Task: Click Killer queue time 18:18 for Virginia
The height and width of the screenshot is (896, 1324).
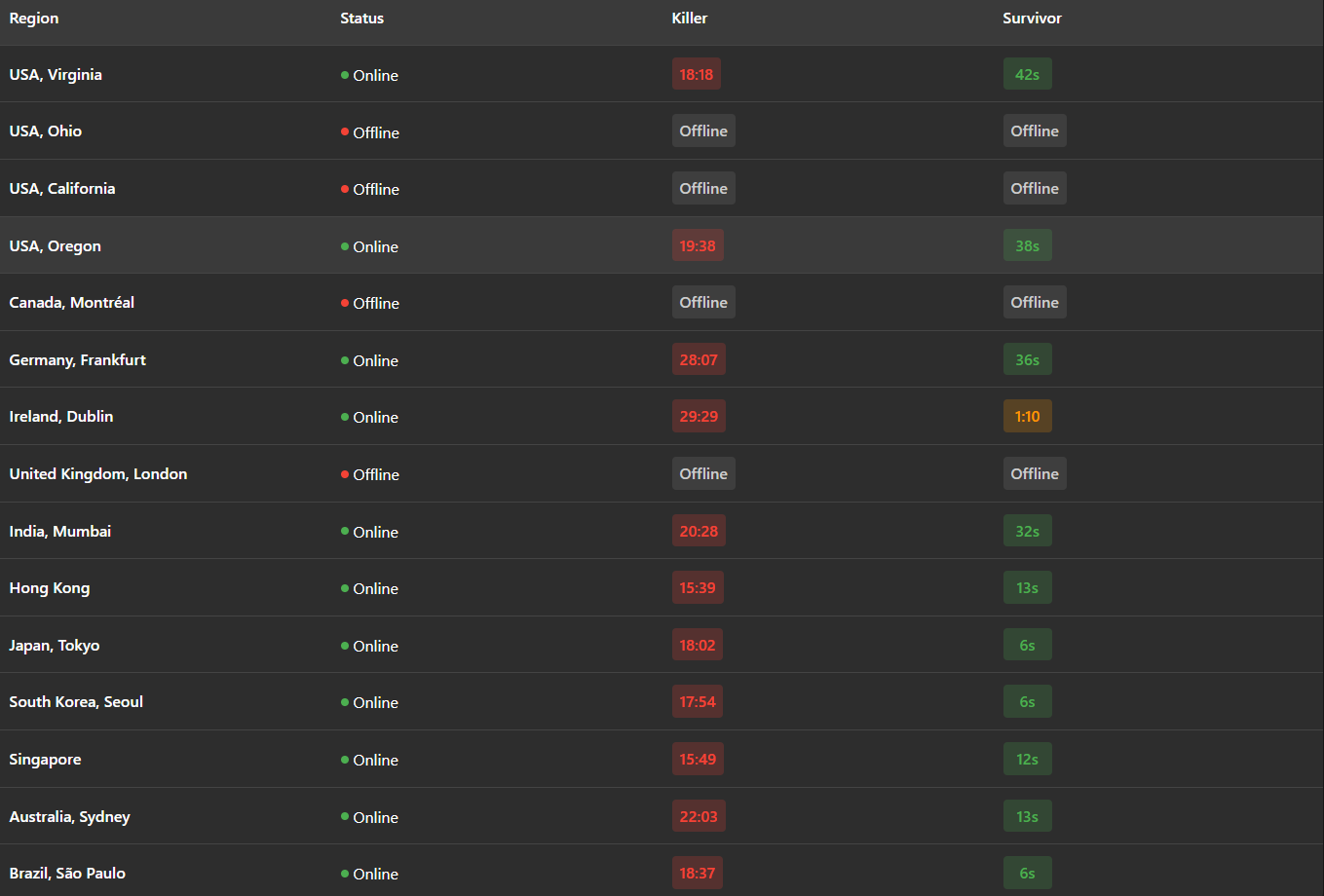Action: point(697,74)
